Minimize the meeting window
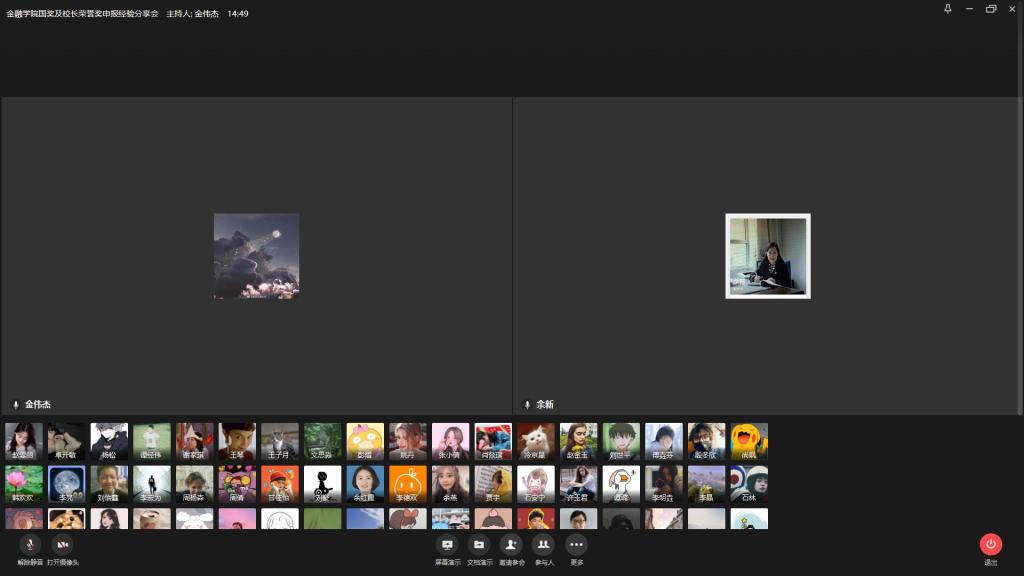Viewport: 1024px width, 576px height. click(969, 9)
